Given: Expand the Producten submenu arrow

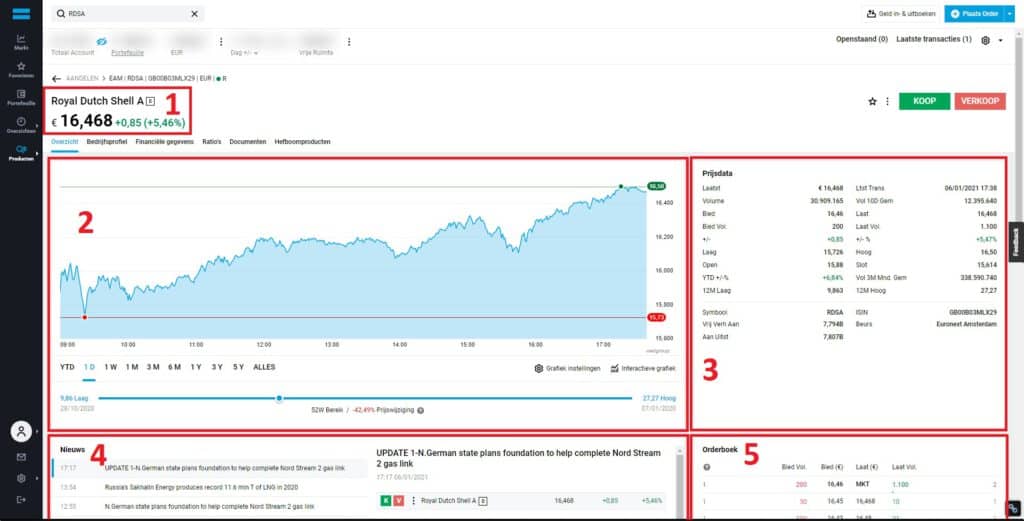Looking at the screenshot, I should tap(38, 153).
